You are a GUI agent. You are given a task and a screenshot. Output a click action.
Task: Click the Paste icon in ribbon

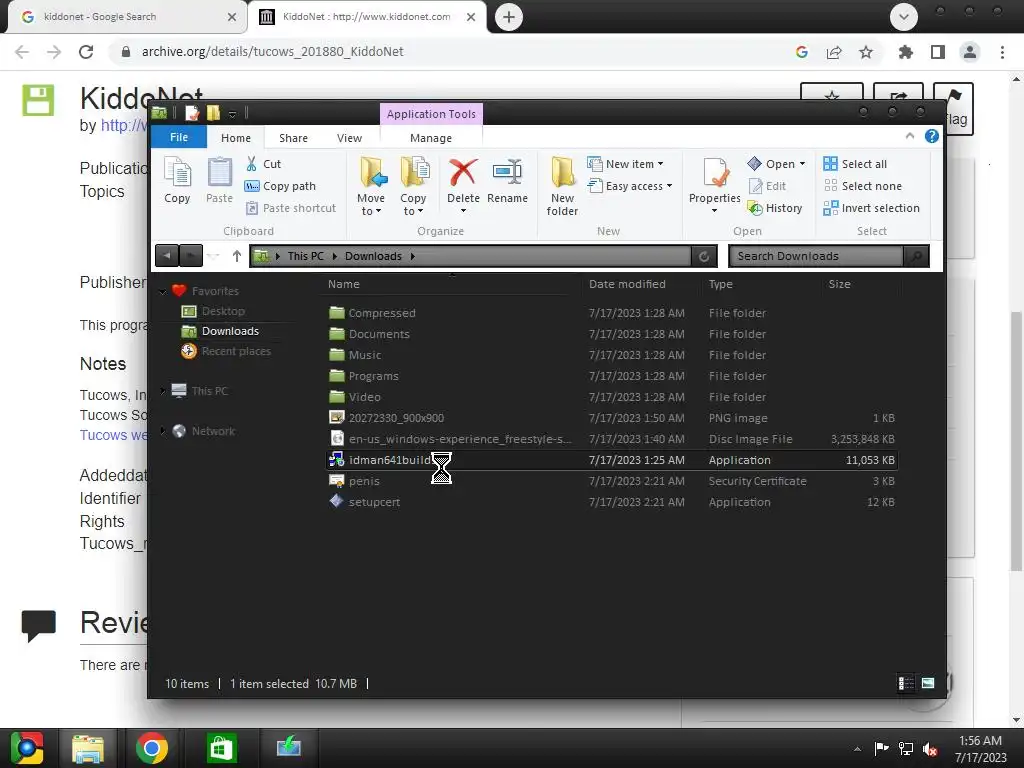219,181
